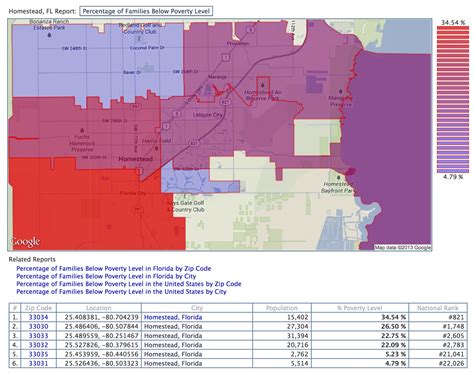Open zip code 33035 link
The image size is (474, 381).
point(38,354)
